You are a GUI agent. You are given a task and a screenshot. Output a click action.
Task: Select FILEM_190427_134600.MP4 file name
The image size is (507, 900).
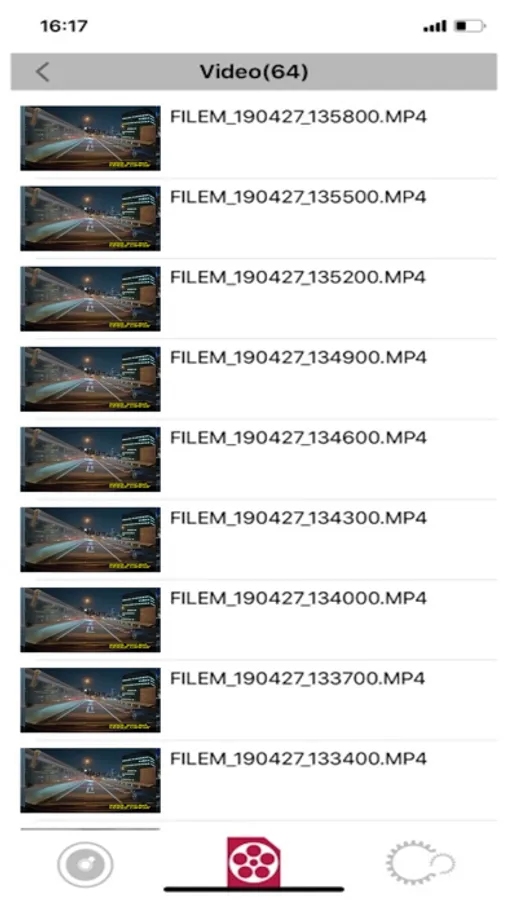click(x=298, y=439)
